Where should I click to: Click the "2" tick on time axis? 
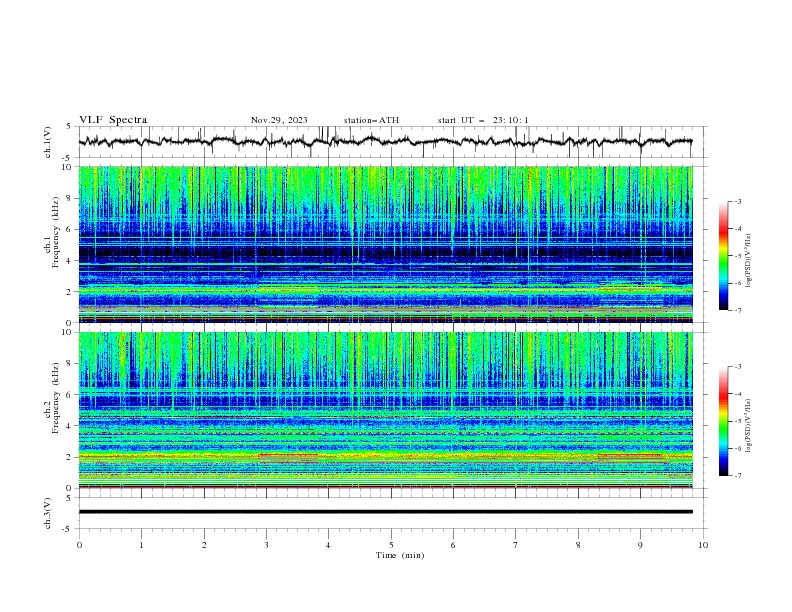point(204,545)
